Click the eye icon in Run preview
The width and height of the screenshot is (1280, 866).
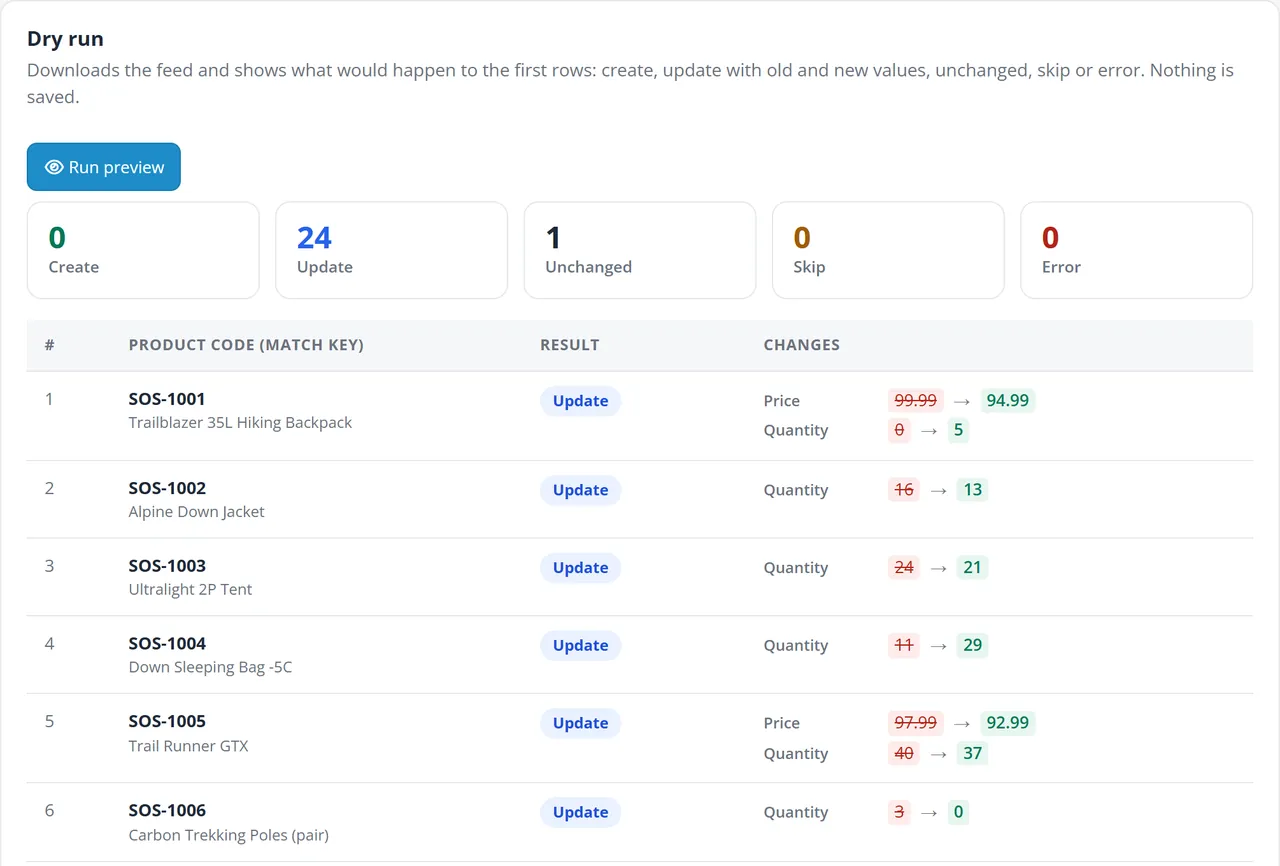(54, 167)
